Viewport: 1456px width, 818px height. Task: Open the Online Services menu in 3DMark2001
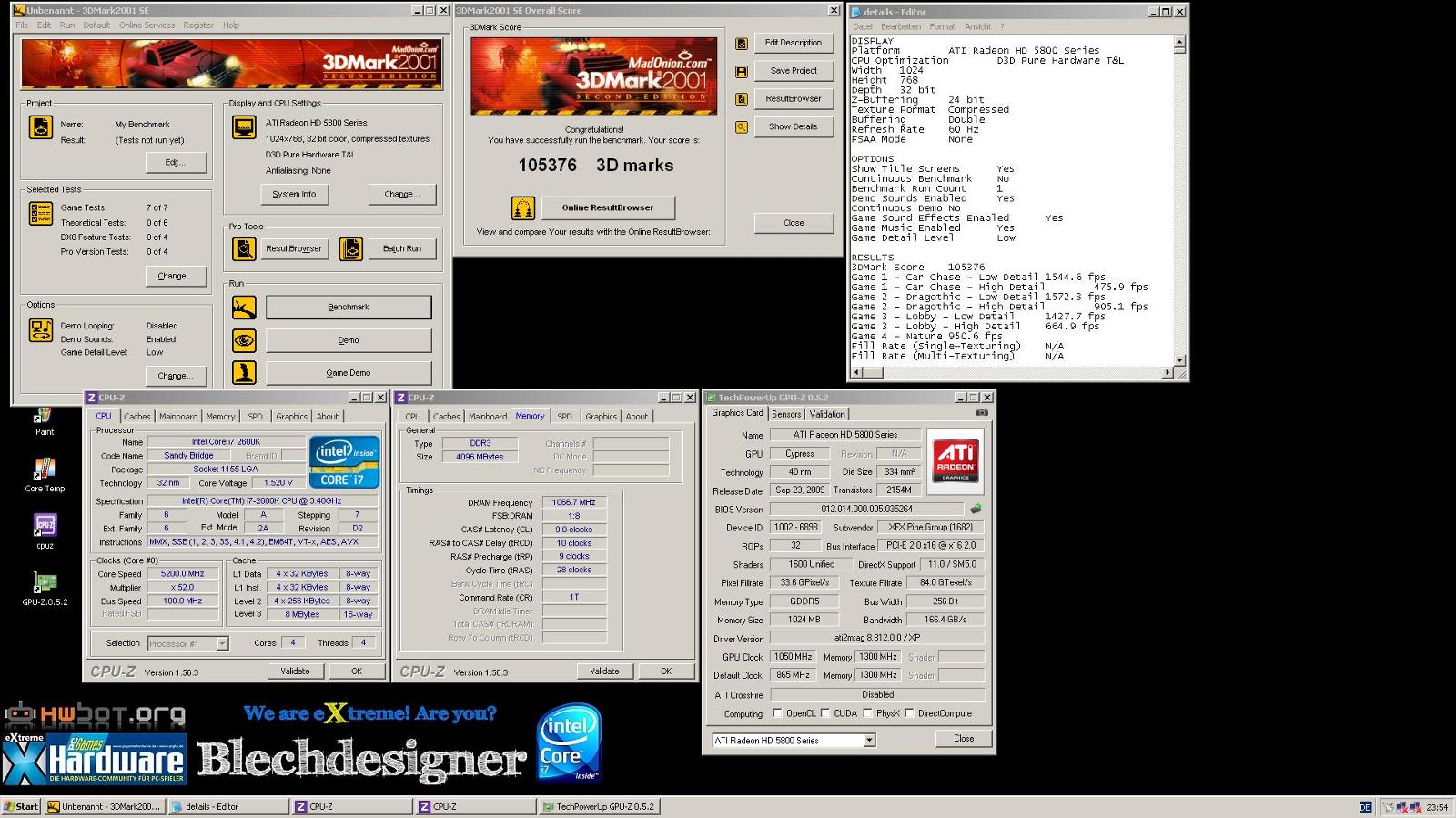click(x=147, y=25)
